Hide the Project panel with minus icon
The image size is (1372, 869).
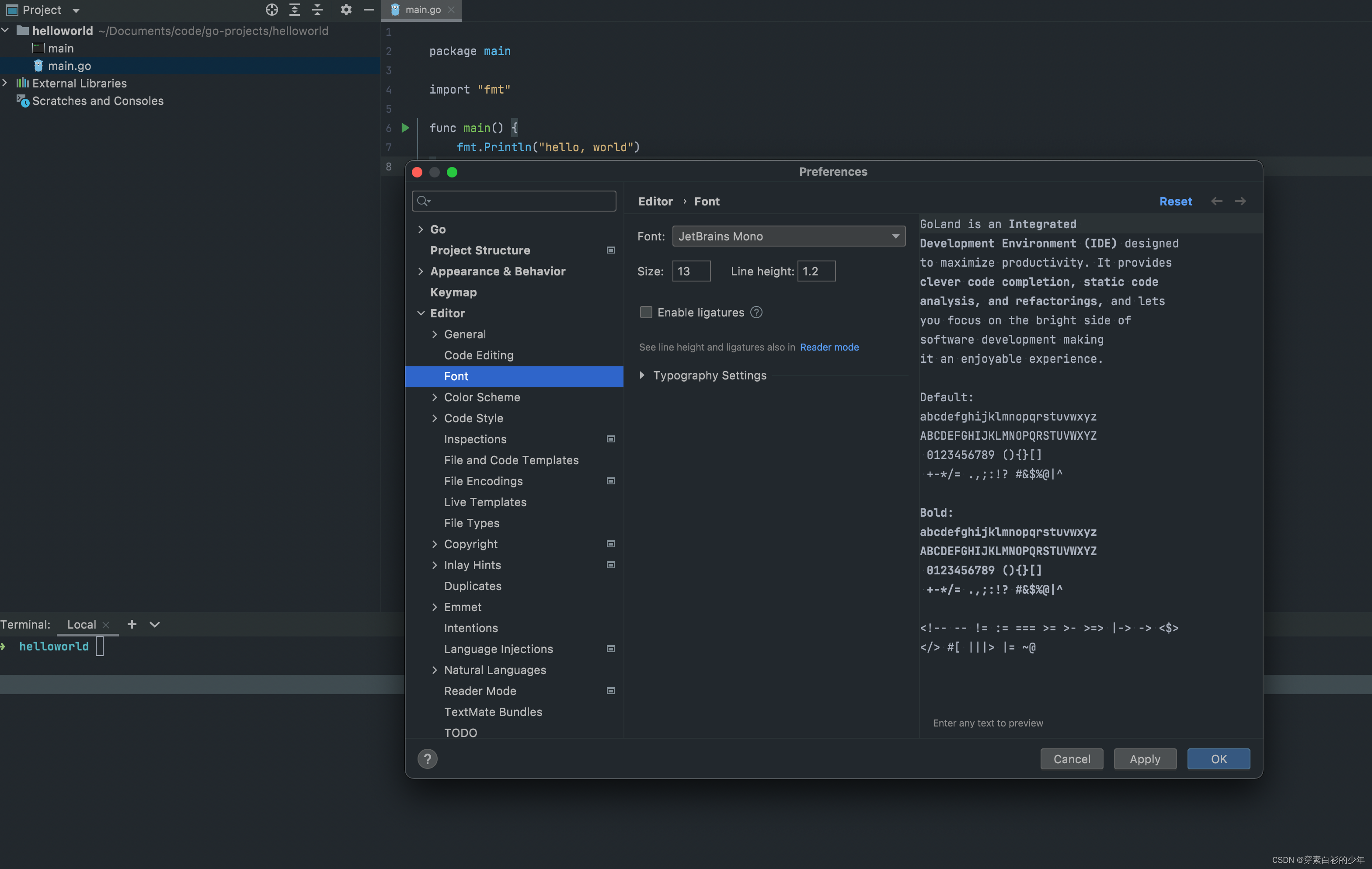(369, 10)
